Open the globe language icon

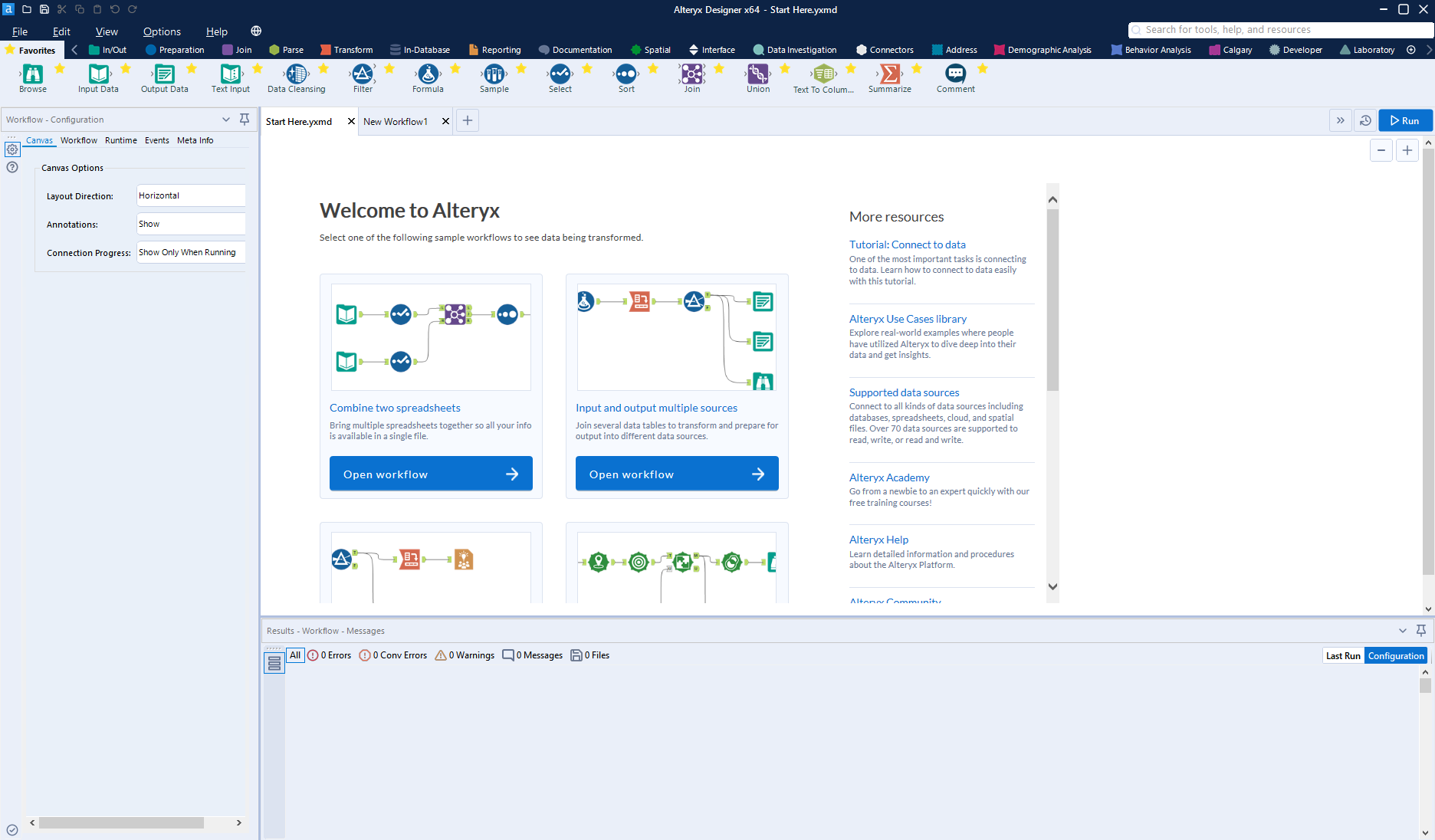coord(256,31)
